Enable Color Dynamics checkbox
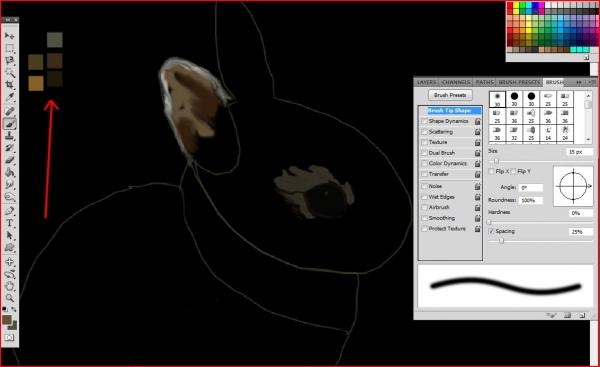600x367 pixels. (424, 163)
